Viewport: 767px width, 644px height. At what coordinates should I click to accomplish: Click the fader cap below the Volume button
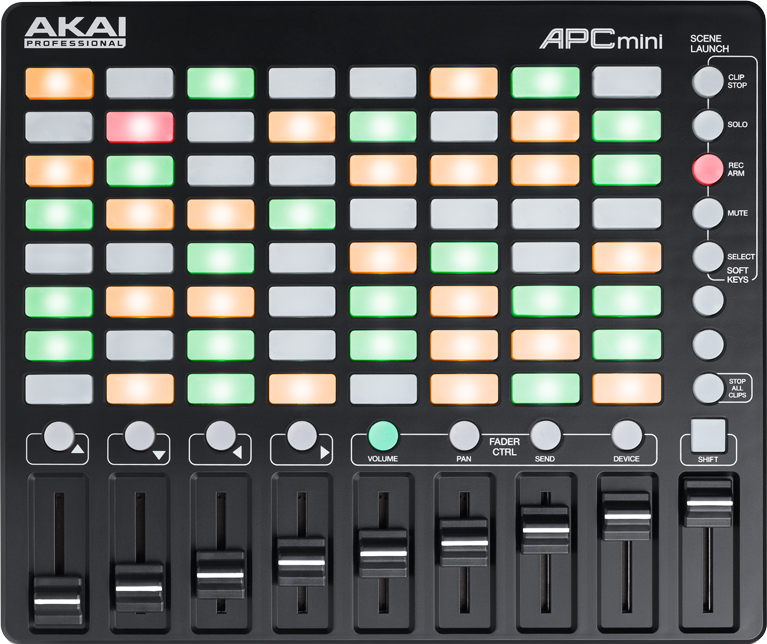383,553
